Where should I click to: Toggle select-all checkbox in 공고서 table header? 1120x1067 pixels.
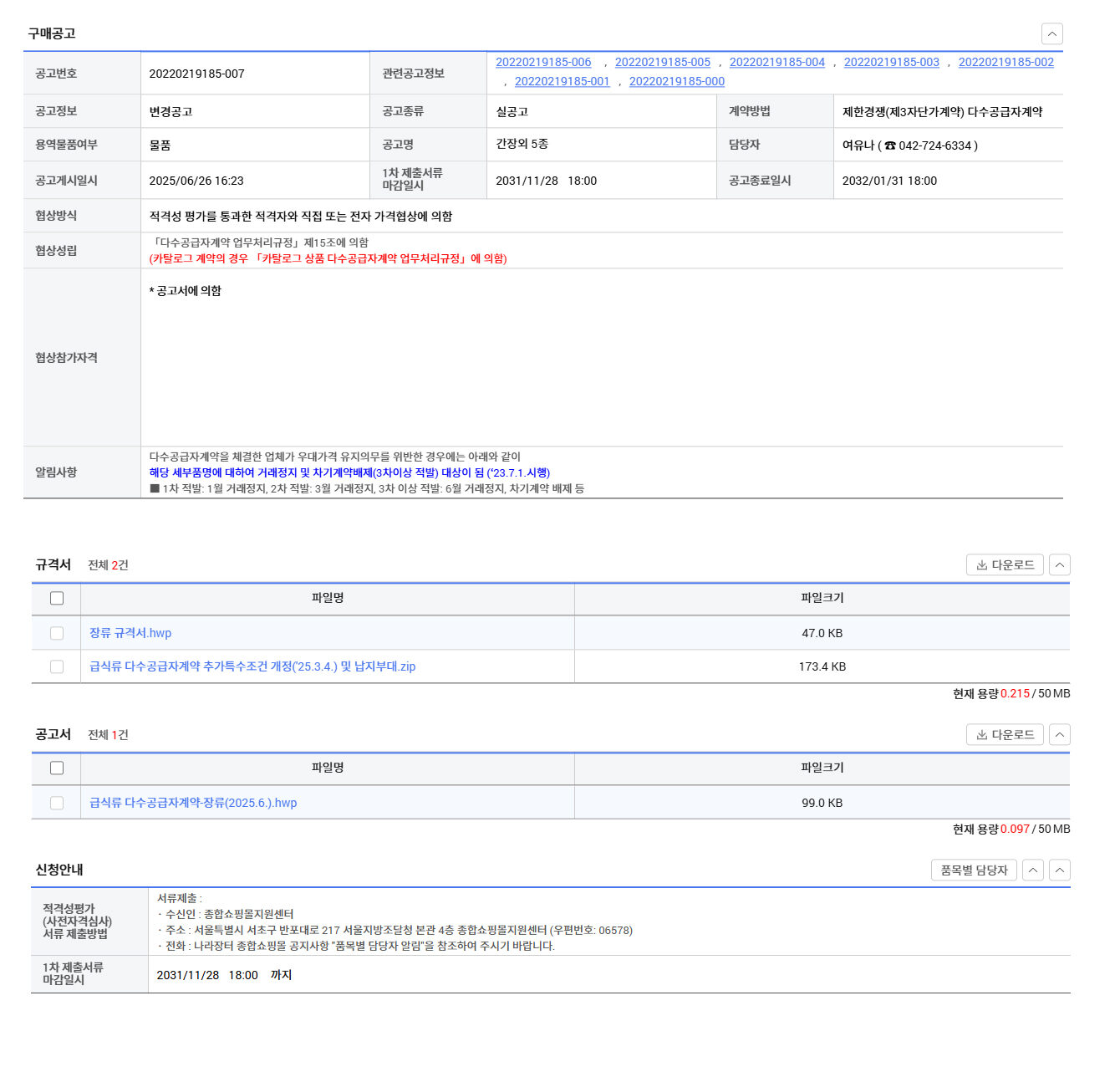(x=57, y=768)
